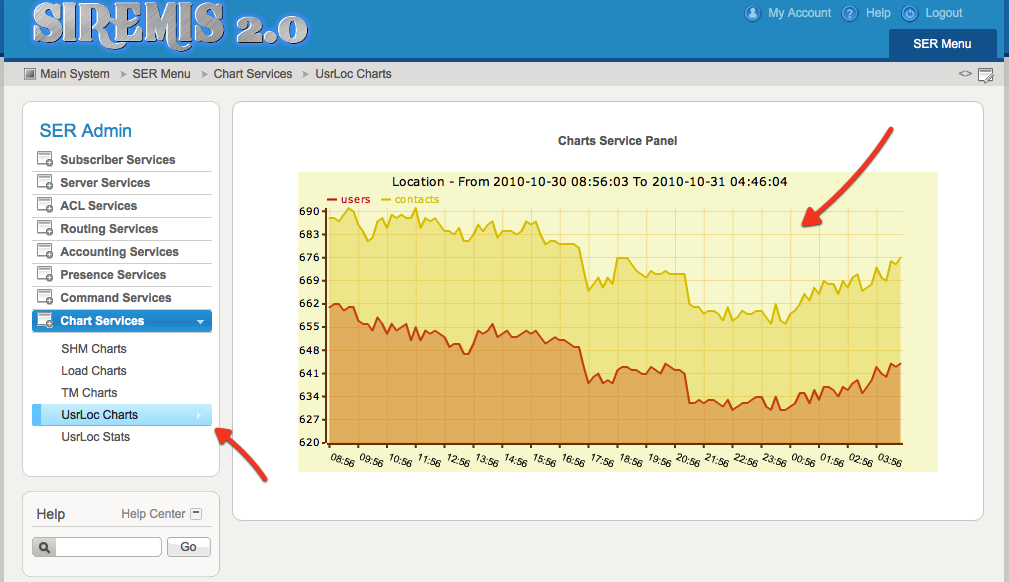Open the SER Menu tab
The width and height of the screenshot is (1009, 582).
click(942, 44)
